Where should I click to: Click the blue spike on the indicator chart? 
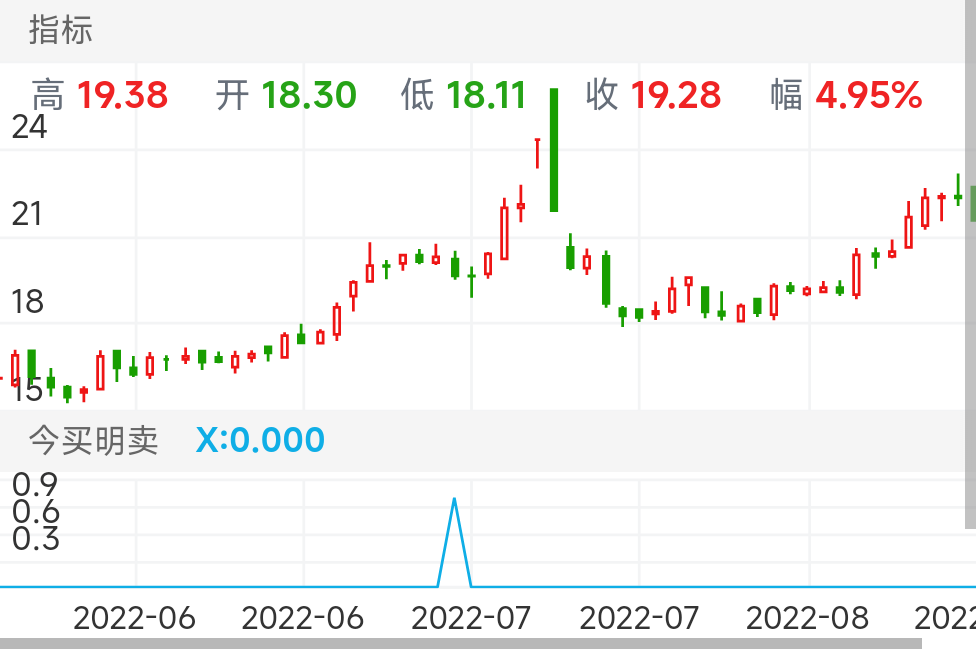pyautogui.click(x=454, y=541)
